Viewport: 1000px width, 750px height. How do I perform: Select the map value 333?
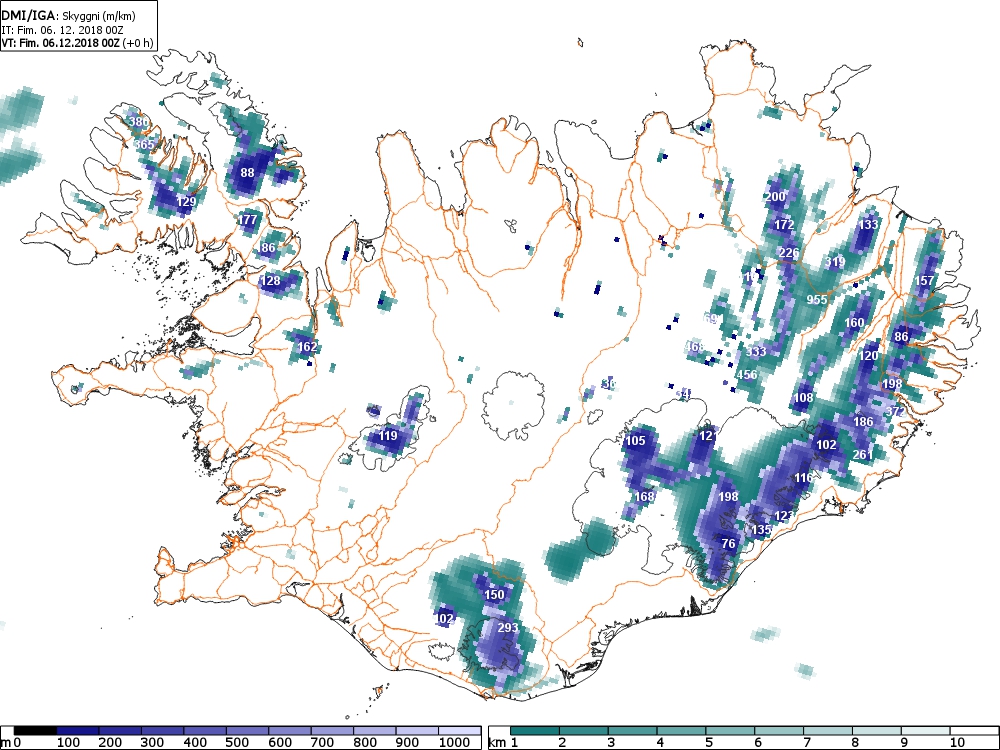pyautogui.click(x=756, y=351)
